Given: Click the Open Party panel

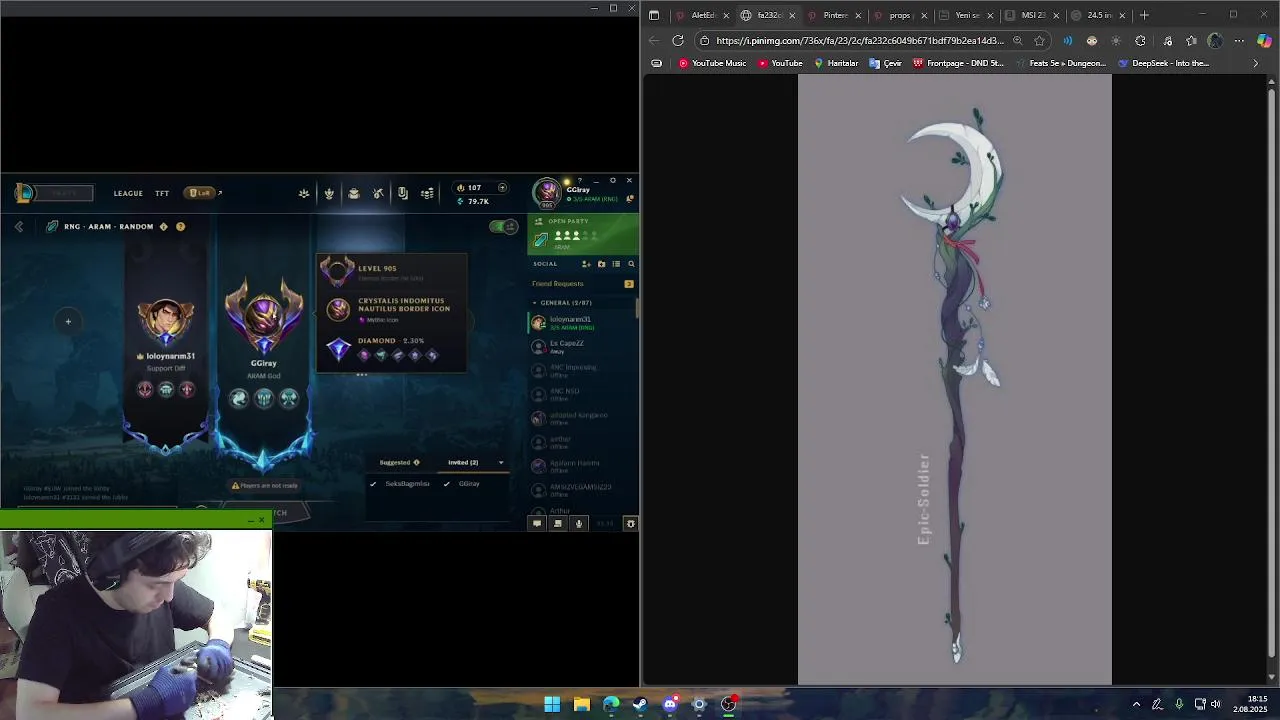Looking at the screenshot, I should [x=583, y=234].
